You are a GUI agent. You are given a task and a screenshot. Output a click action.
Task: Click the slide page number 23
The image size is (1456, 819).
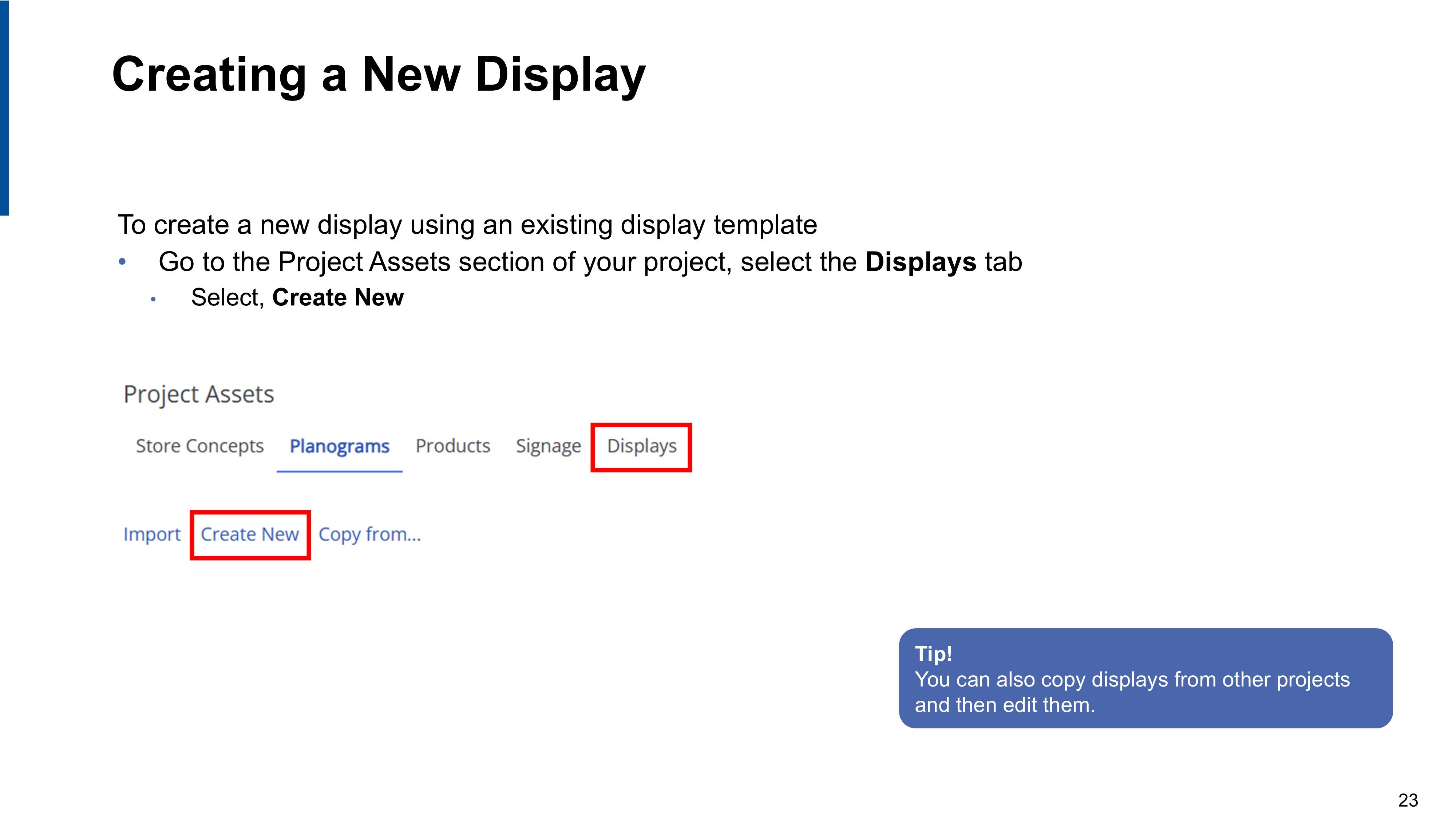click(1407, 800)
